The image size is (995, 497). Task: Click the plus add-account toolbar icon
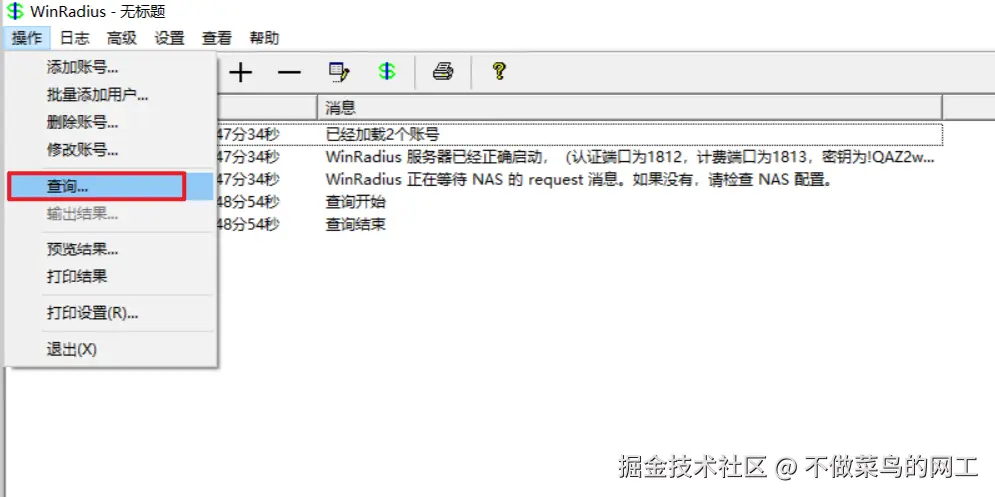pyautogui.click(x=241, y=72)
